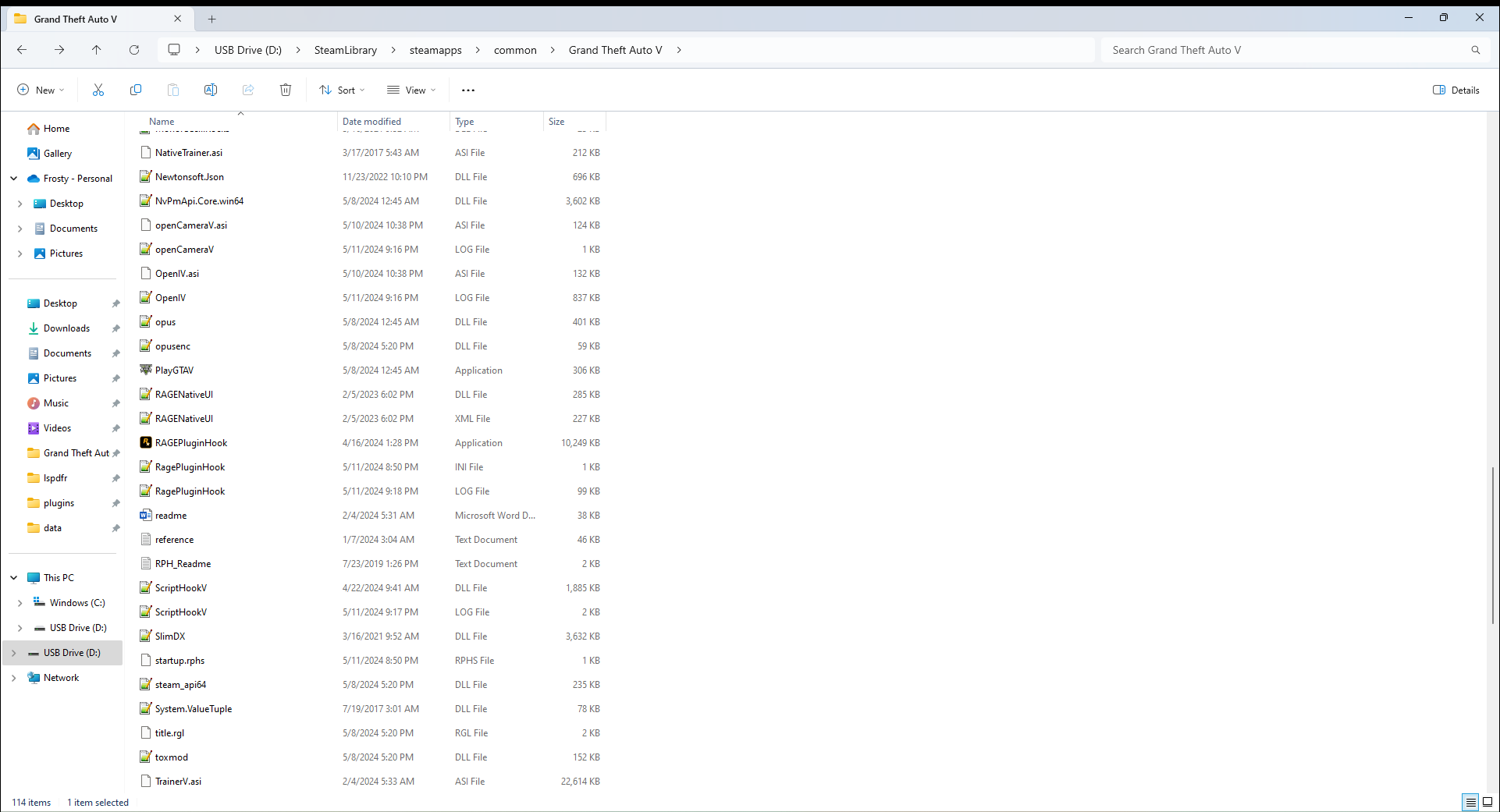
Task: Switch to large thumbnails view icon
Action: click(x=1488, y=802)
